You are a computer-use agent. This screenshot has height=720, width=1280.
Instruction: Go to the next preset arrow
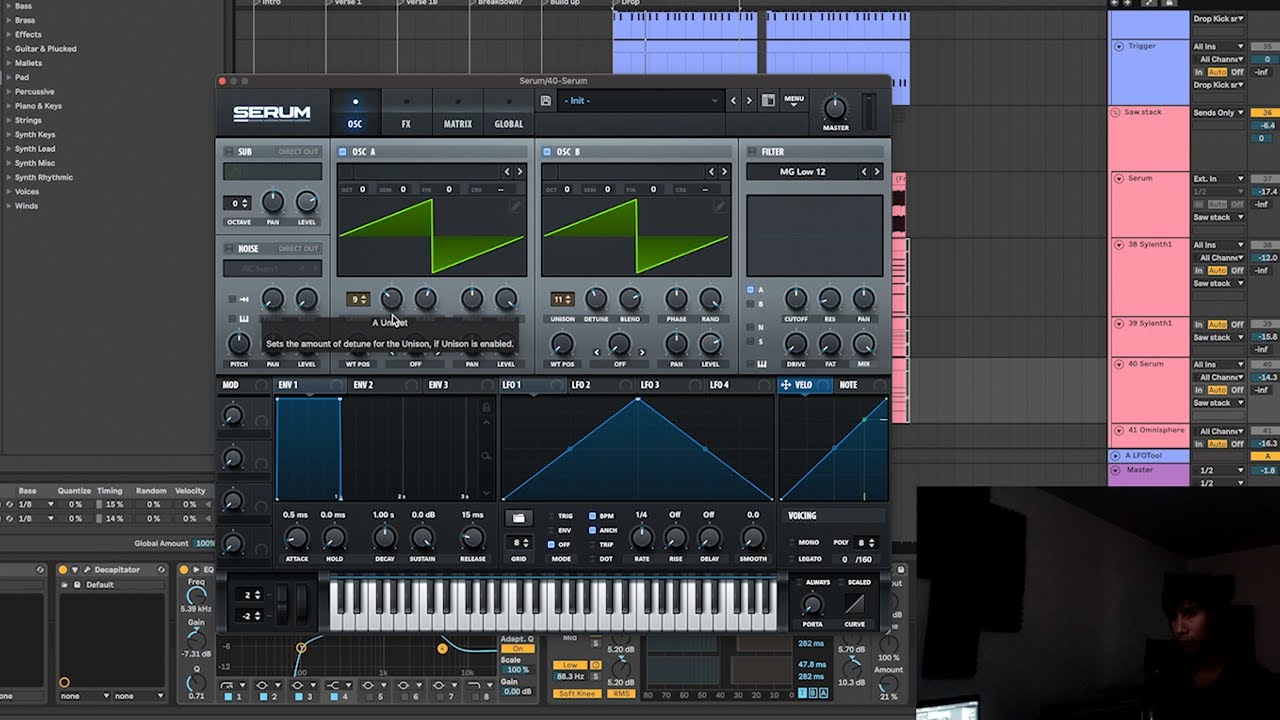point(748,101)
